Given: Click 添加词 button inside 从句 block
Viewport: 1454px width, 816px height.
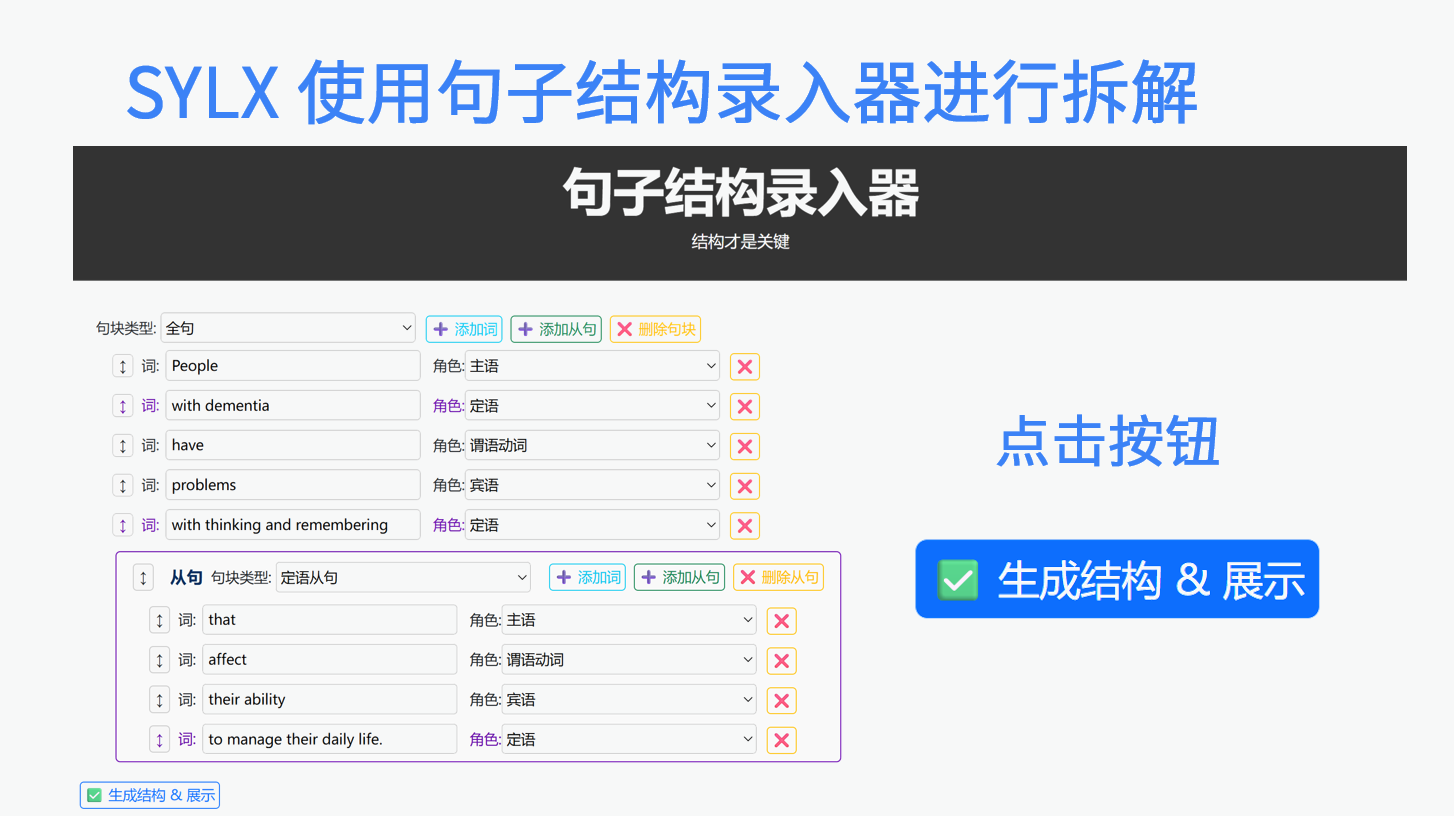Looking at the screenshot, I should click(x=587, y=577).
